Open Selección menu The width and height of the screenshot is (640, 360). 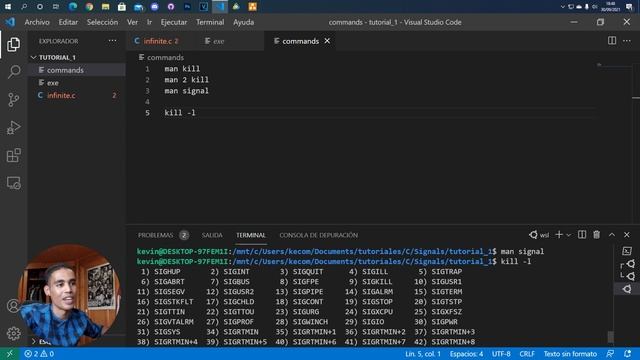click(102, 22)
